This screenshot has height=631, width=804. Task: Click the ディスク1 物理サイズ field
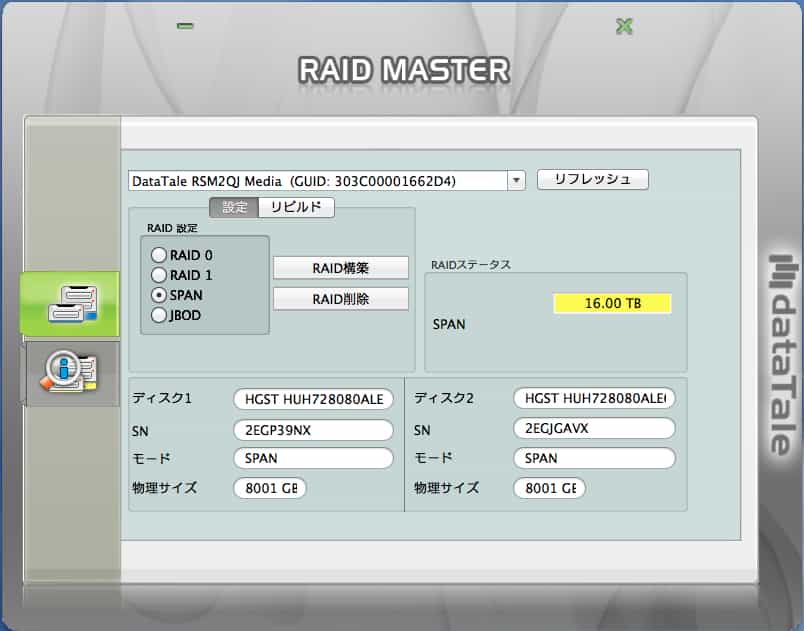click(x=270, y=488)
